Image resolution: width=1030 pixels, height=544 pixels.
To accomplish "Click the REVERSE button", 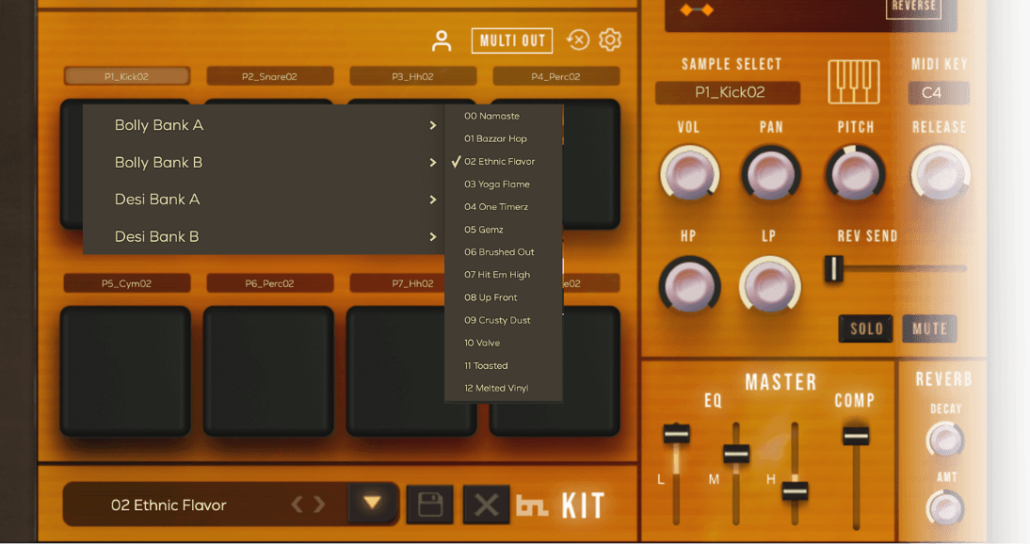I will 914,6.
